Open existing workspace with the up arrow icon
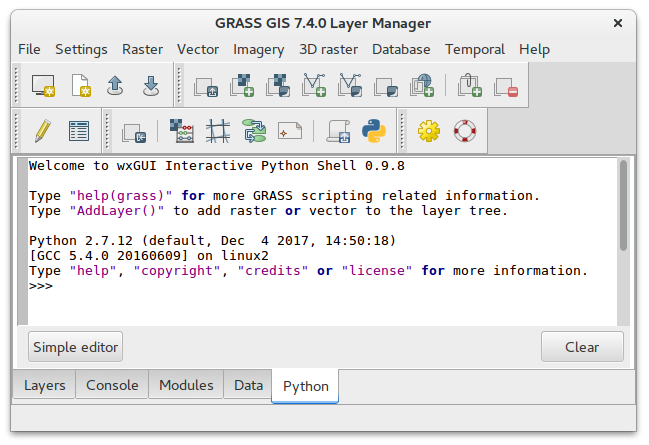The width and height of the screenshot is (649, 445). click(115, 86)
